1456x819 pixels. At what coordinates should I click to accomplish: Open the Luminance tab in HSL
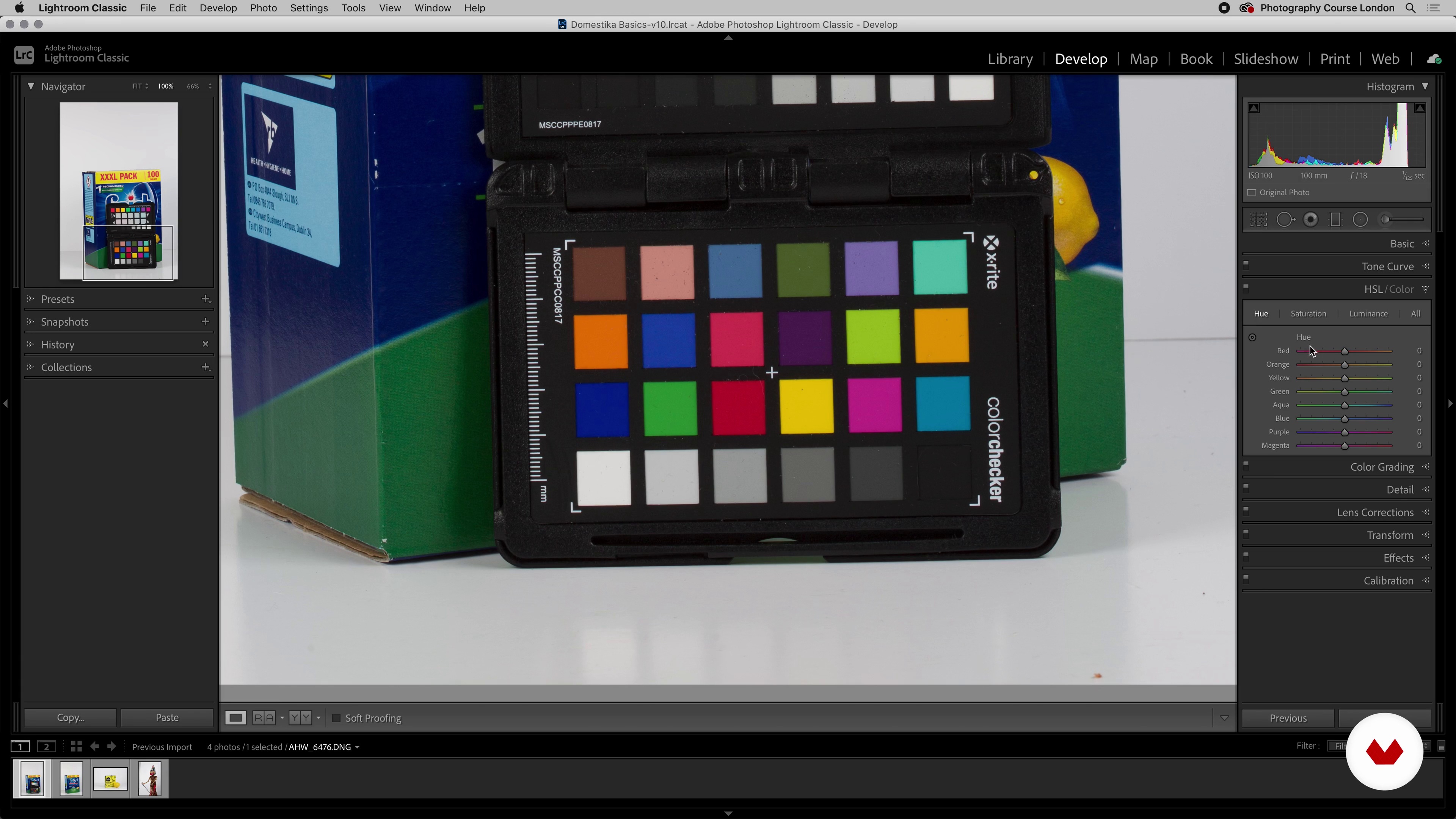pos(1368,314)
